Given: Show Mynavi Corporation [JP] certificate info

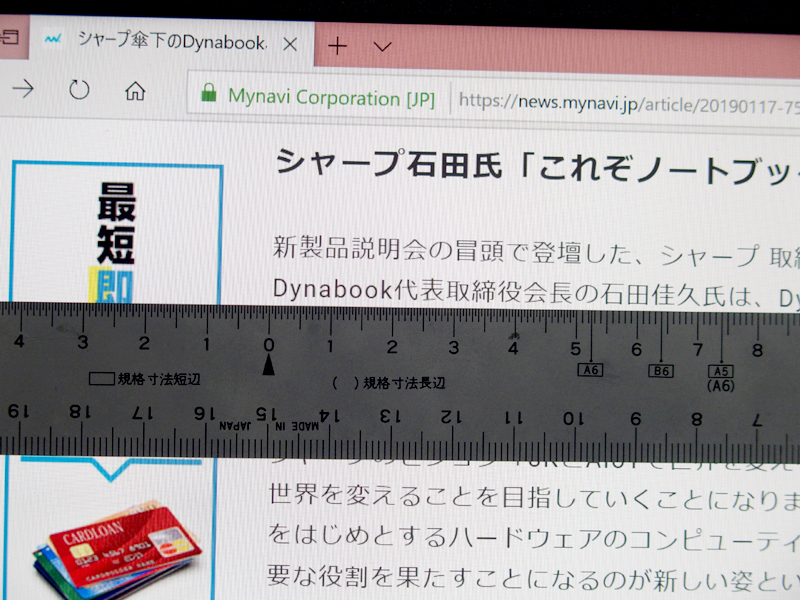Looking at the screenshot, I should pos(331,97).
